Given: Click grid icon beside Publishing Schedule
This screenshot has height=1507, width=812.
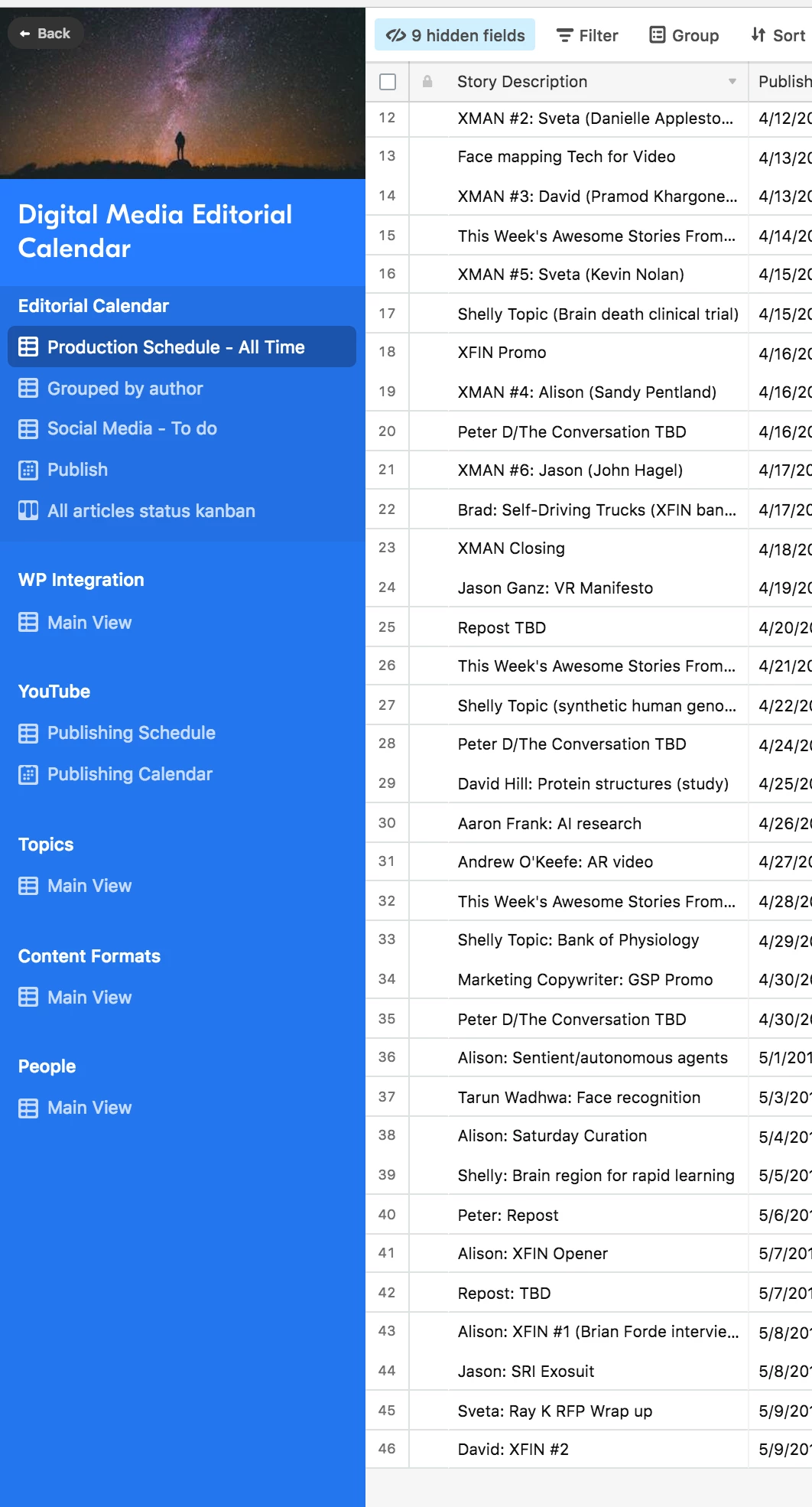Looking at the screenshot, I should pyautogui.click(x=28, y=734).
